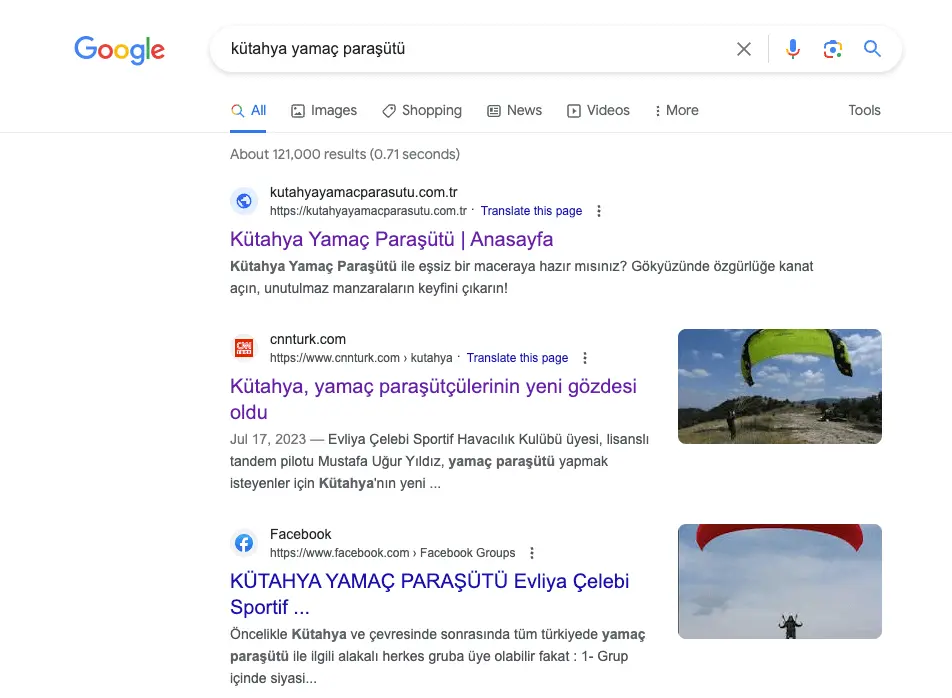This screenshot has width=952, height=698.
Task: Open three-dot menu of kutahyayamacparasutu.com.tr result
Action: [599, 211]
